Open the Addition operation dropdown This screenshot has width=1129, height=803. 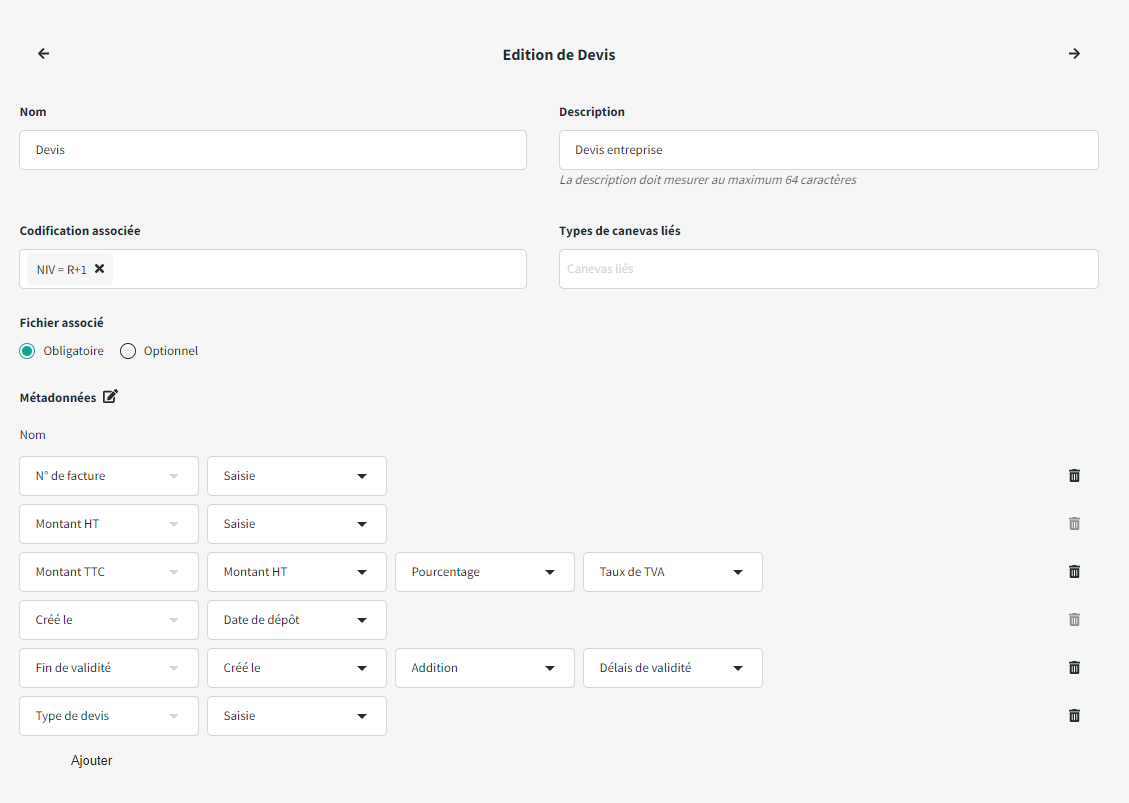(484, 668)
